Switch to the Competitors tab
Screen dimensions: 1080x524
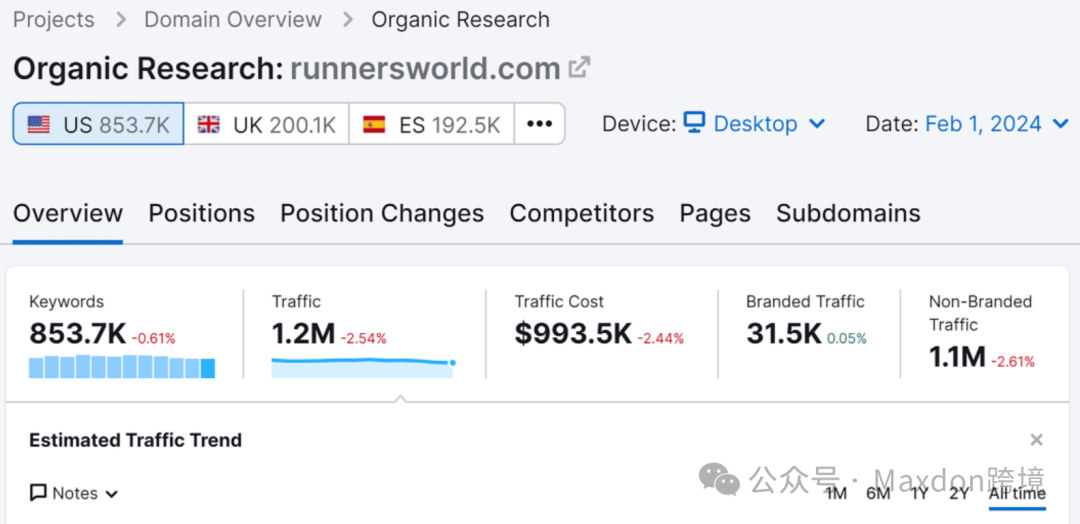point(582,213)
